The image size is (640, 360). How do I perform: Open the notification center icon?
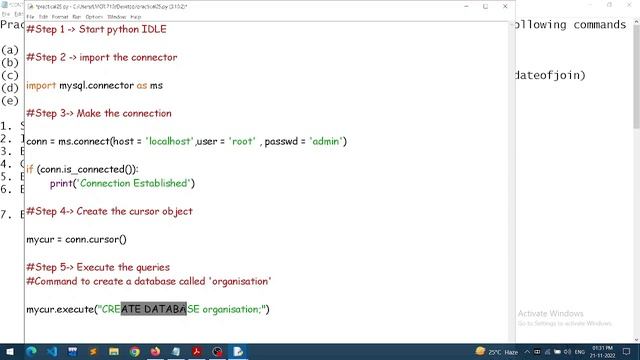(x=627, y=352)
